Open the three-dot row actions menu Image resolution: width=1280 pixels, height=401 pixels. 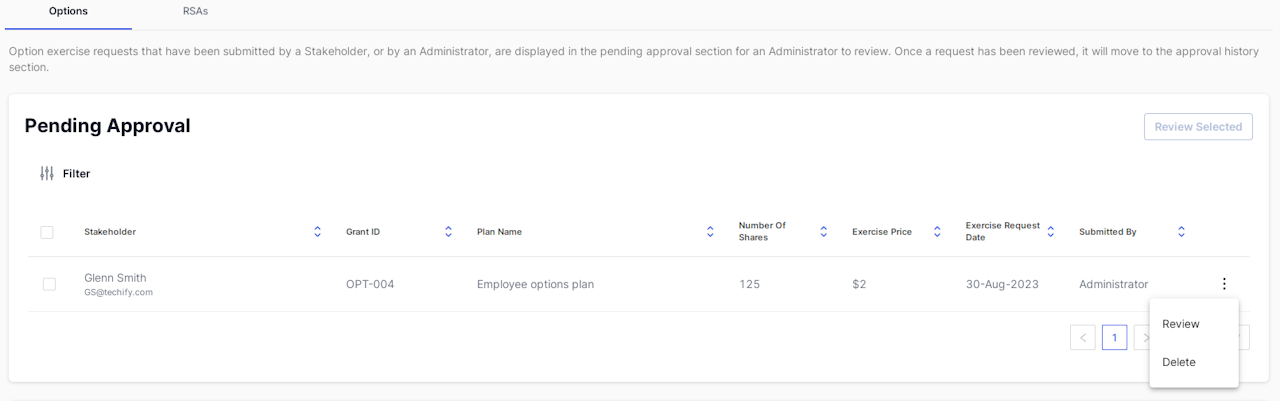[x=1224, y=284]
